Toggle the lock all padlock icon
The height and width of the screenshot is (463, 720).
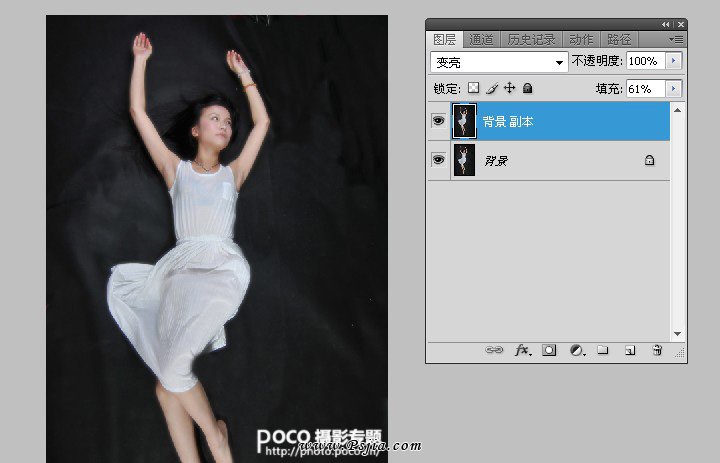pos(527,88)
